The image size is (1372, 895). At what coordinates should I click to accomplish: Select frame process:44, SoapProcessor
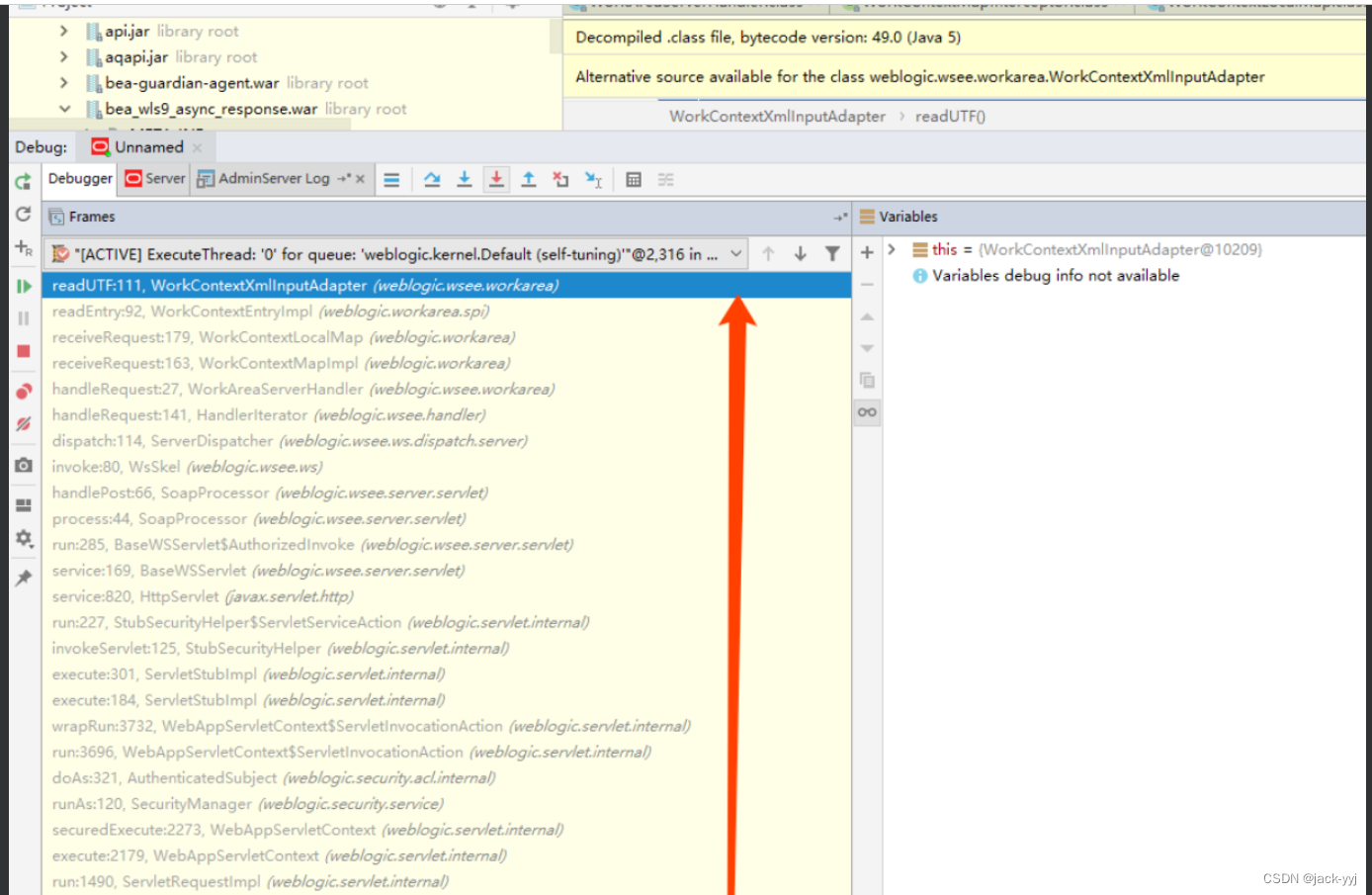pos(447,519)
